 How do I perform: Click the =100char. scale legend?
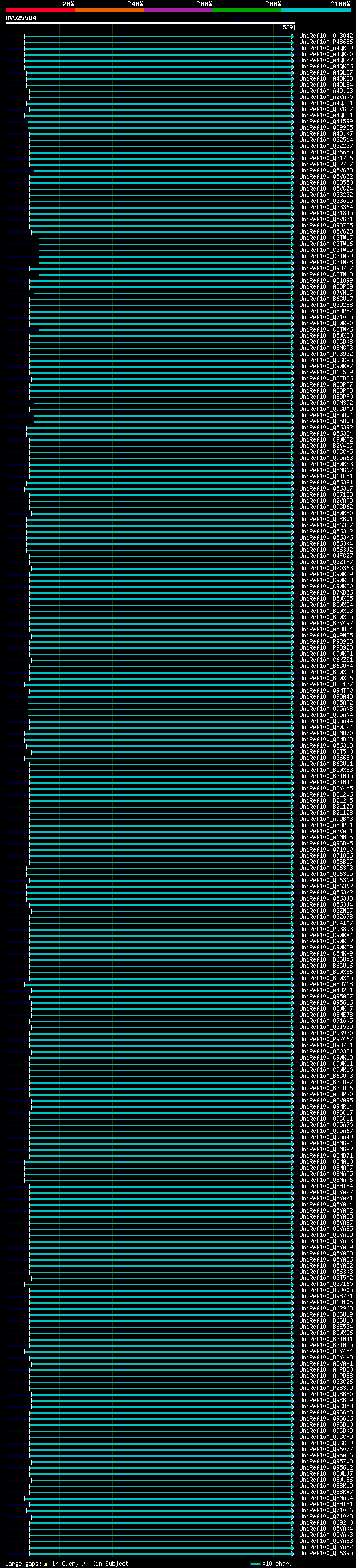(272, 1563)
